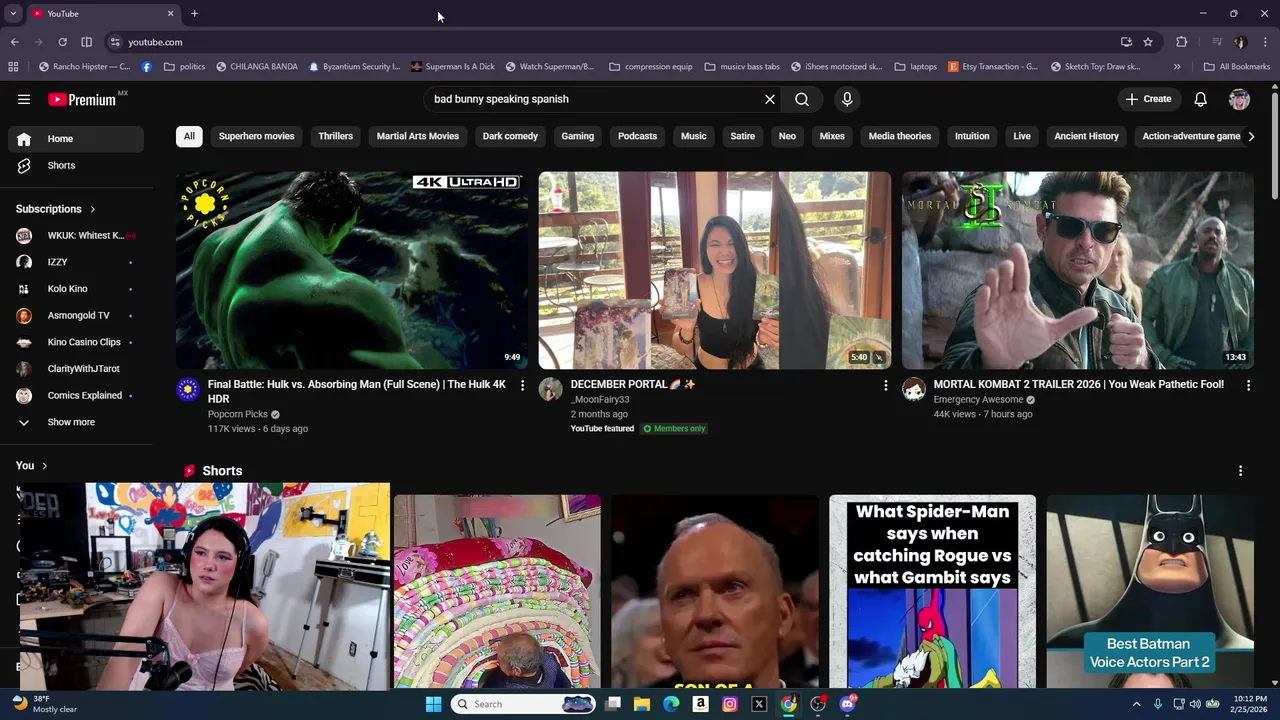Open the Windows Start menu
The width and height of the screenshot is (1280, 720).
click(433, 704)
